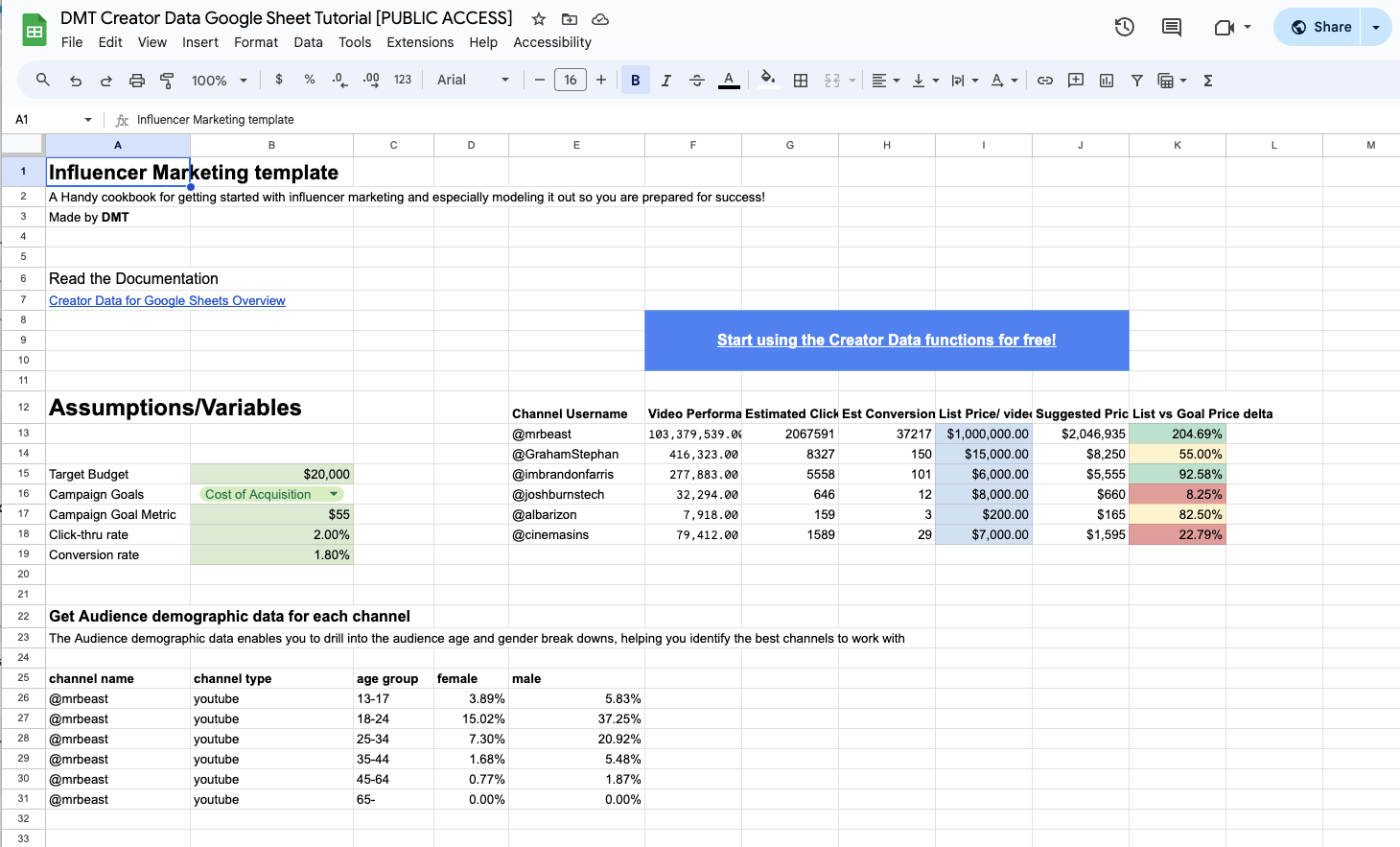This screenshot has width=1400, height=847.
Task: Click the font size 16 field
Action: click(571, 80)
